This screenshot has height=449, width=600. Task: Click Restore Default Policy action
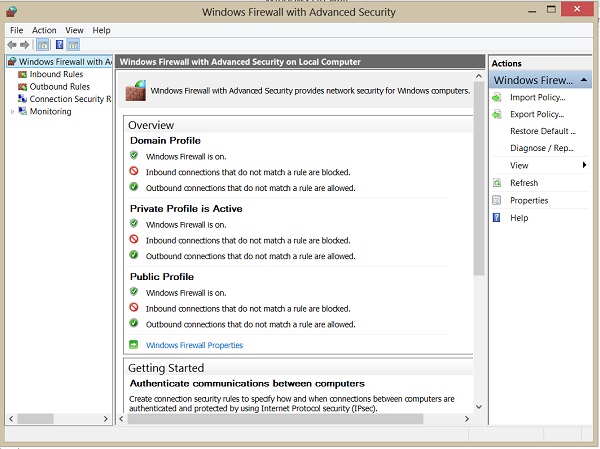point(543,131)
